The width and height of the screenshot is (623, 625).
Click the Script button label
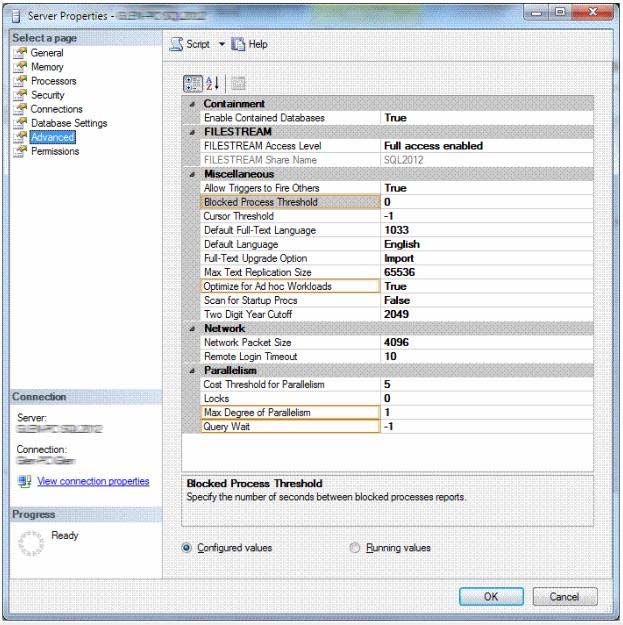[x=198, y=44]
